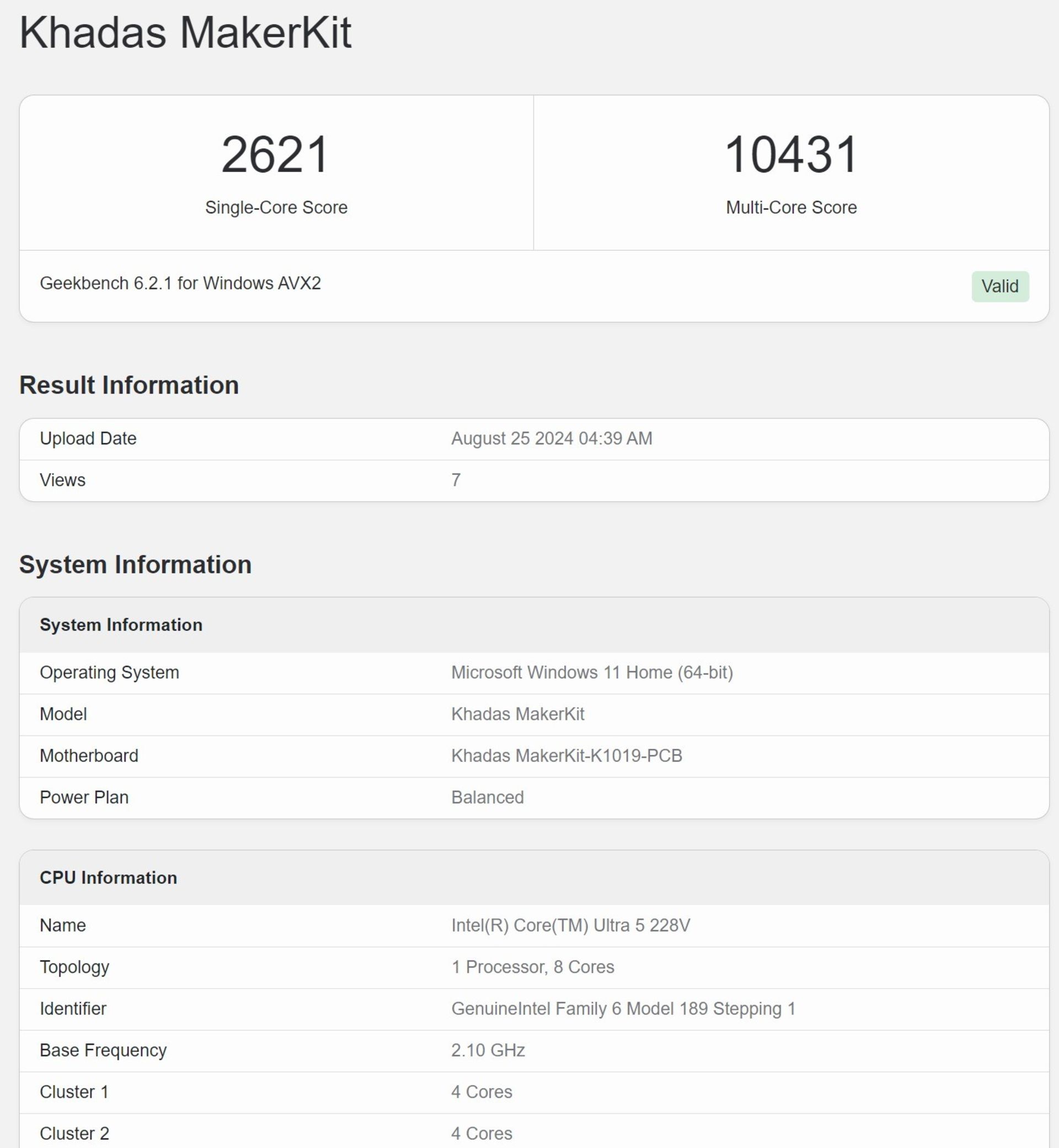The width and height of the screenshot is (1059, 1148).
Task: Click the motherboard value Khadas MakerKit-K1019-PCB
Action: click(x=566, y=755)
